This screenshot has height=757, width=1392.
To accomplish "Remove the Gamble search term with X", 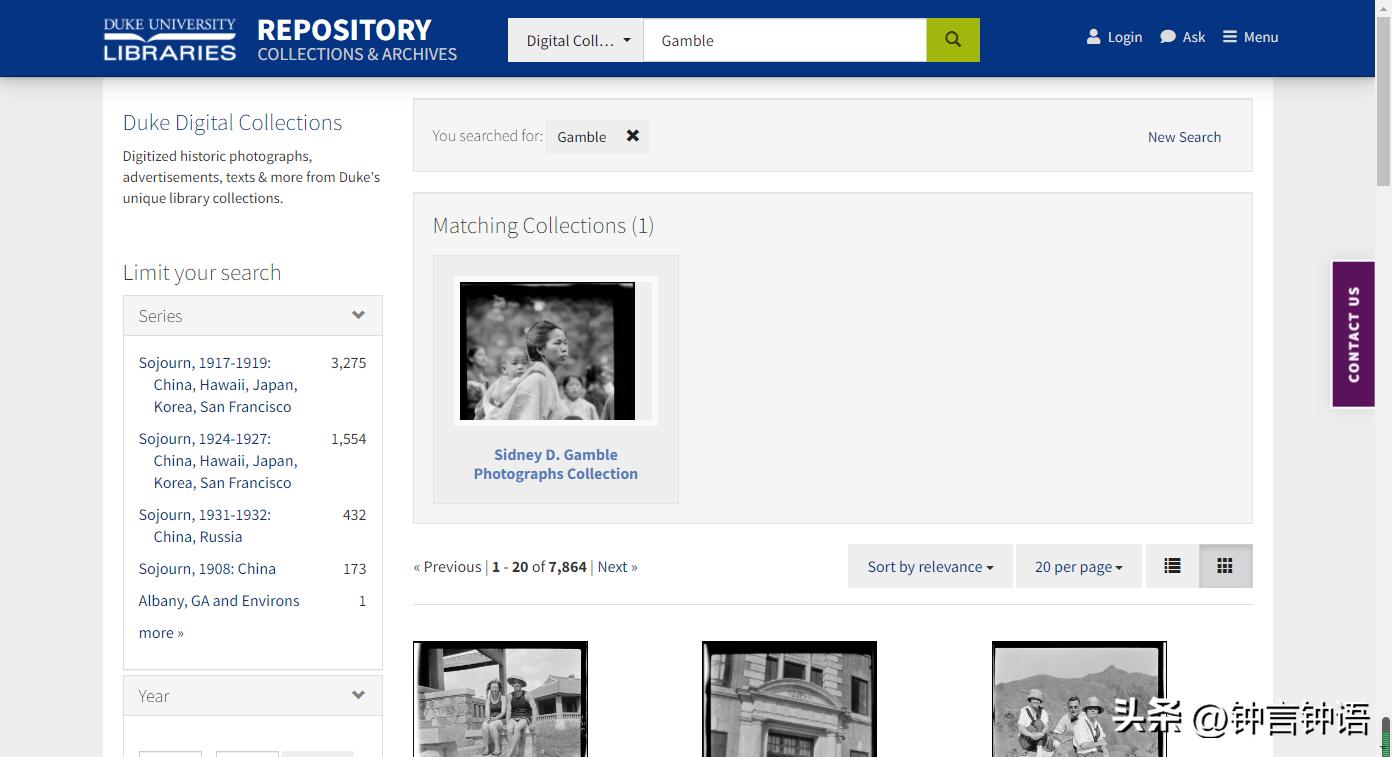I will (x=633, y=136).
